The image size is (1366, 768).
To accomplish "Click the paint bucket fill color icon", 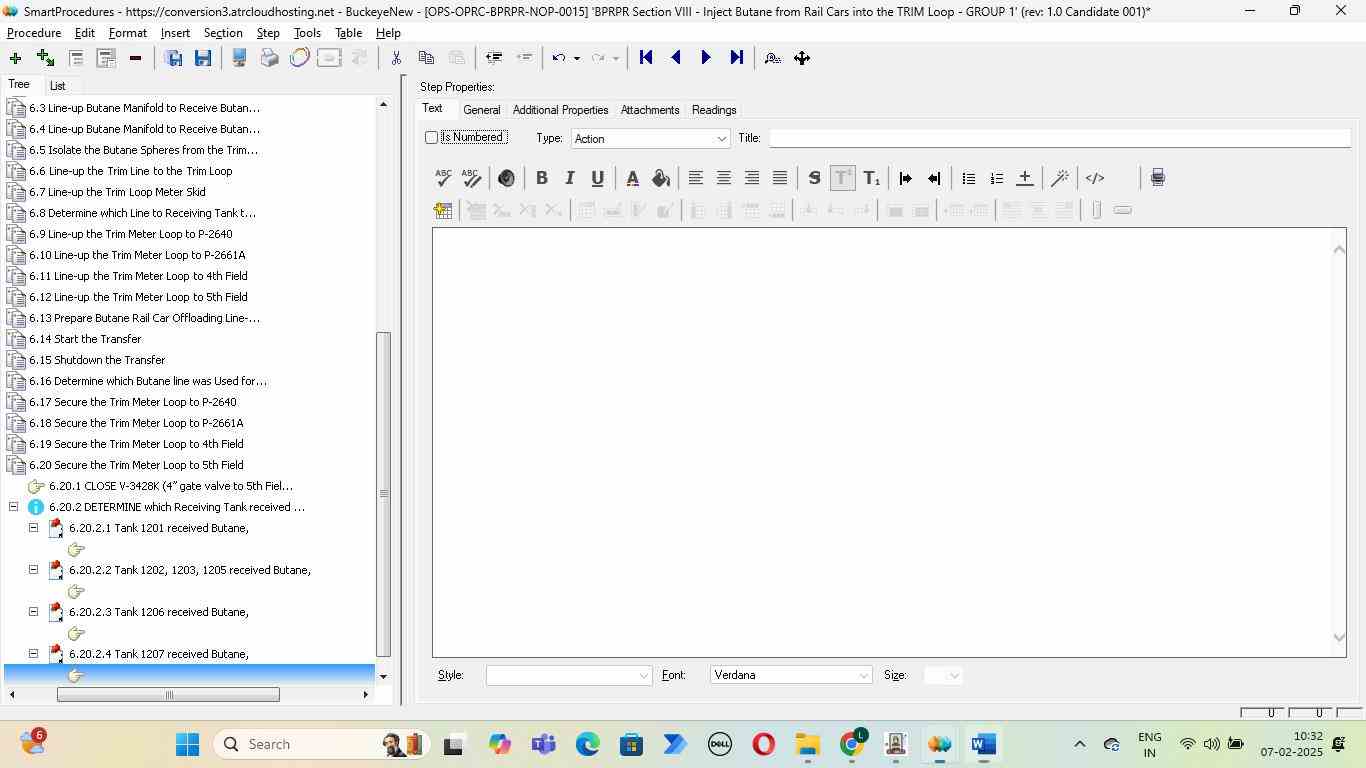I will (x=660, y=178).
